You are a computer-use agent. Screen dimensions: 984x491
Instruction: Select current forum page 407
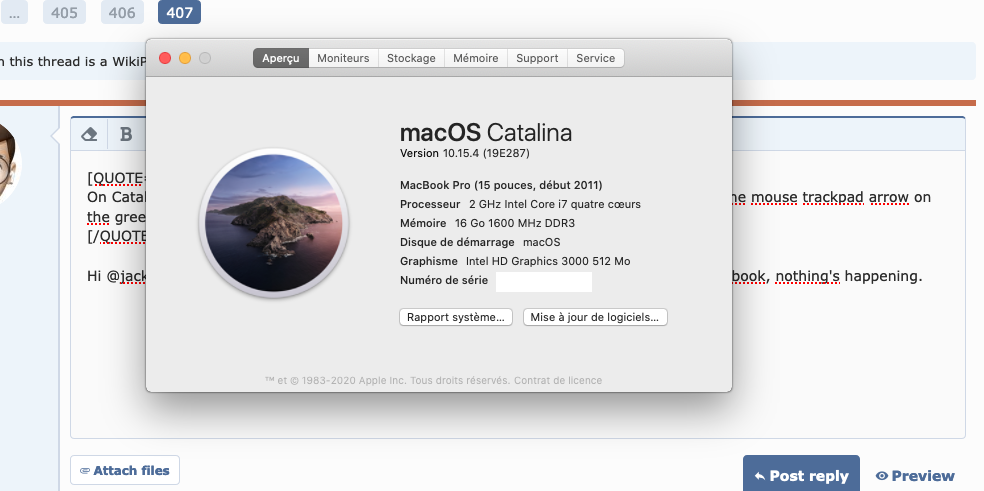(179, 12)
